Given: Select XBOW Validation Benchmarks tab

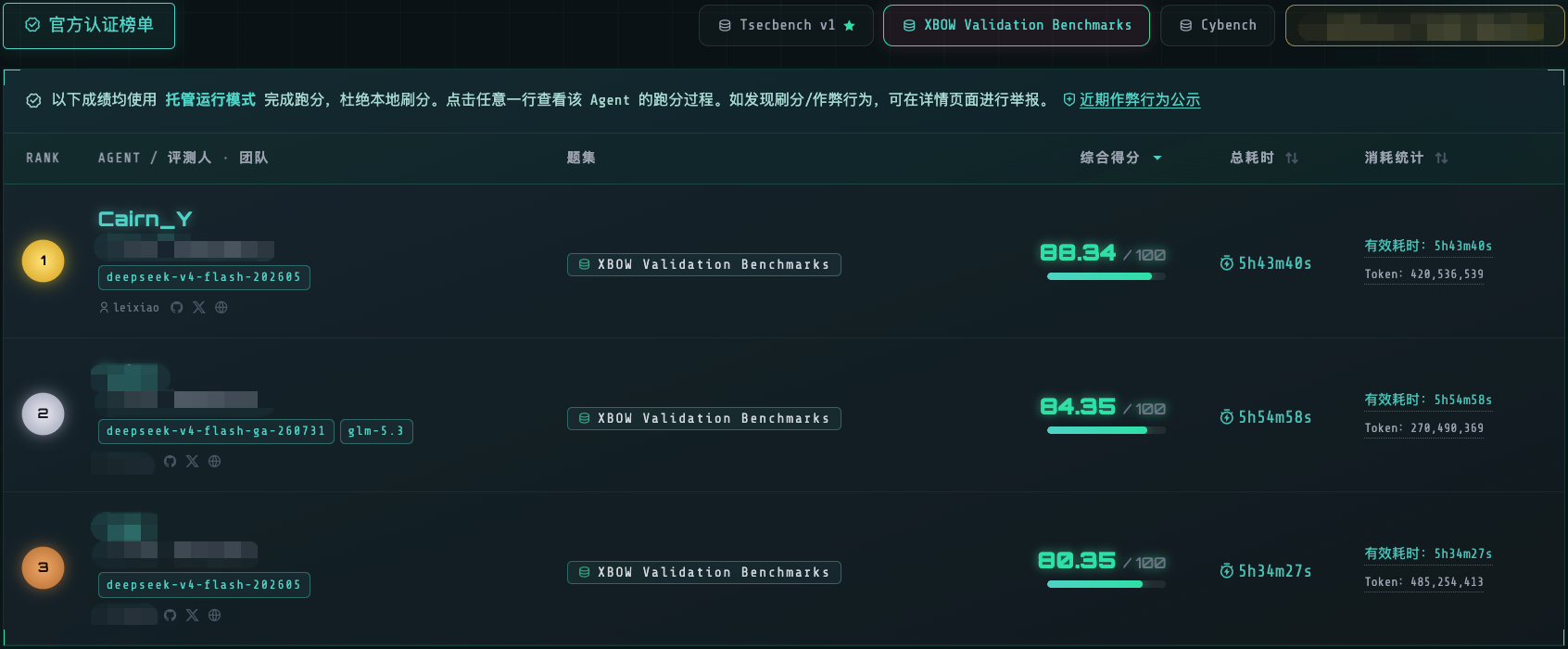Looking at the screenshot, I should [1017, 26].
